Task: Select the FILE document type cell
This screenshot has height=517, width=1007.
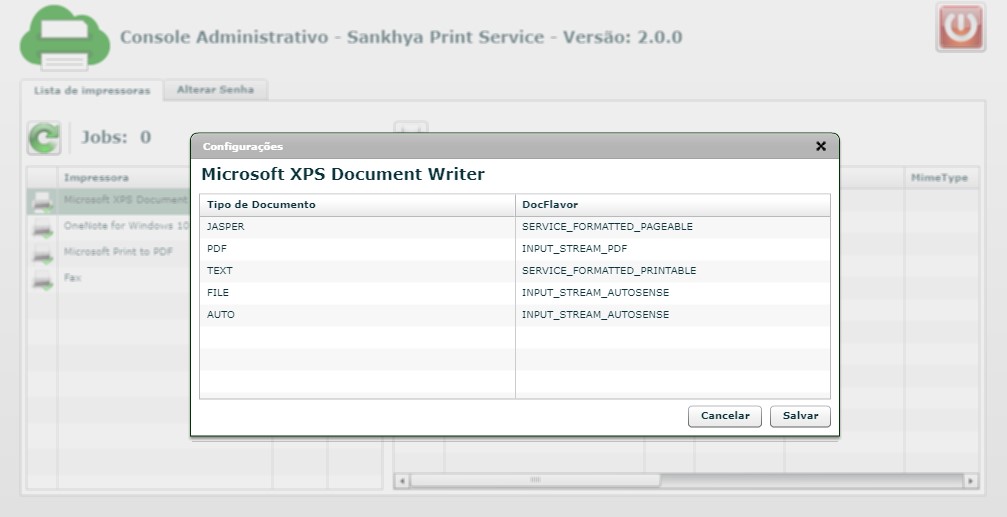Action: point(357,292)
